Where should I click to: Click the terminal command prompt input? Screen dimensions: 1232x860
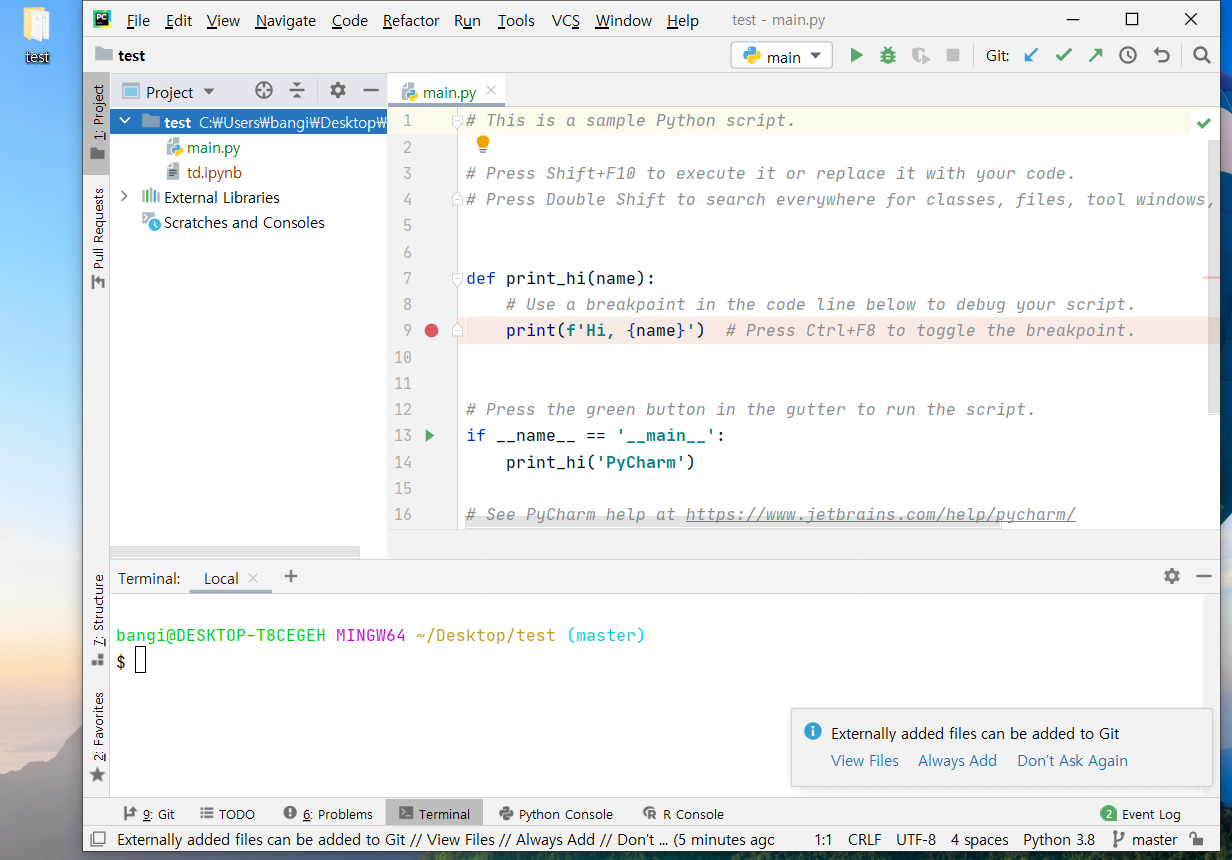click(141, 661)
